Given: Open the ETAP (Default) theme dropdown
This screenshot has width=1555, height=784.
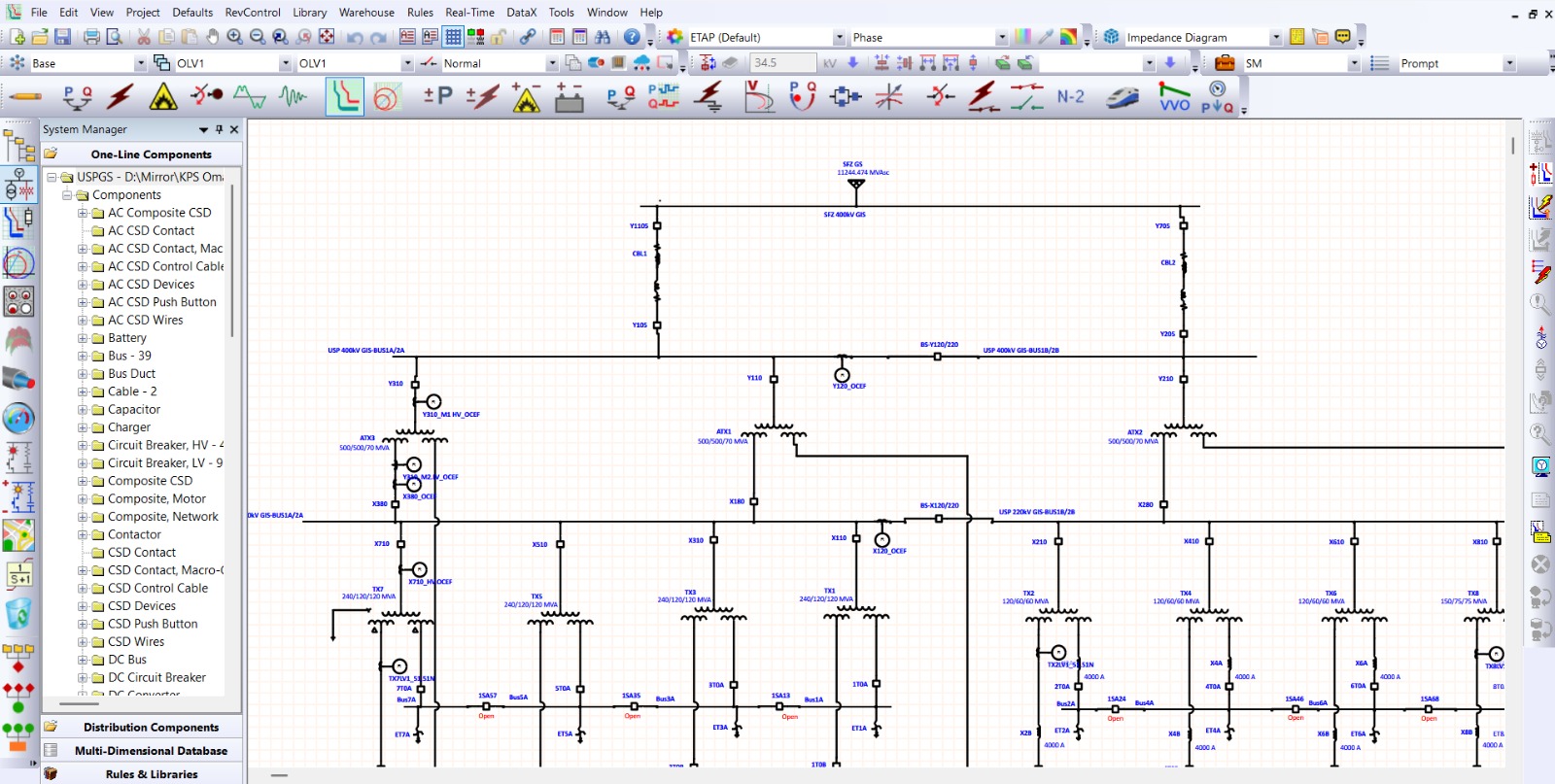Looking at the screenshot, I should [839, 37].
